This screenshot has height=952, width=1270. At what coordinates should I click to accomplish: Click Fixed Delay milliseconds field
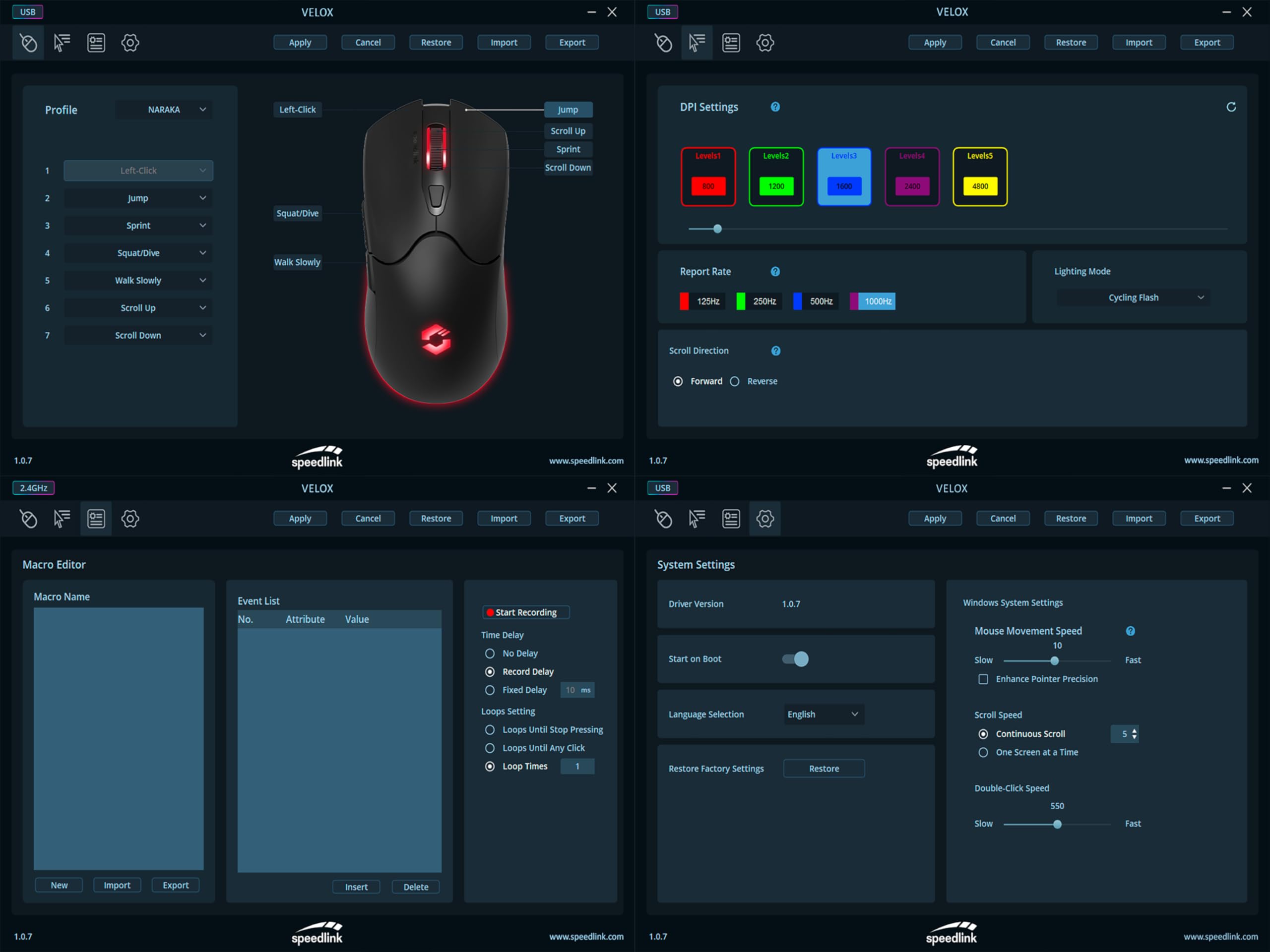tap(577, 690)
